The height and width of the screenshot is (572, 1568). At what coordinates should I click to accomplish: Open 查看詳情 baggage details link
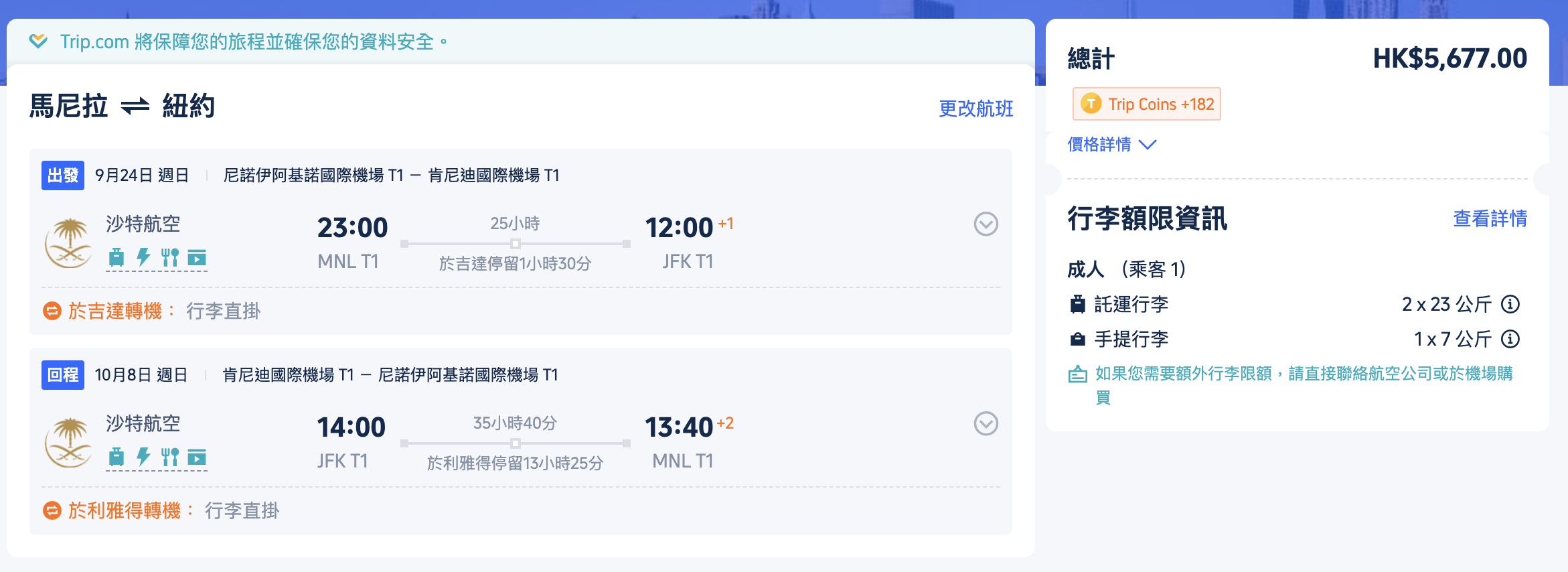[1490, 218]
